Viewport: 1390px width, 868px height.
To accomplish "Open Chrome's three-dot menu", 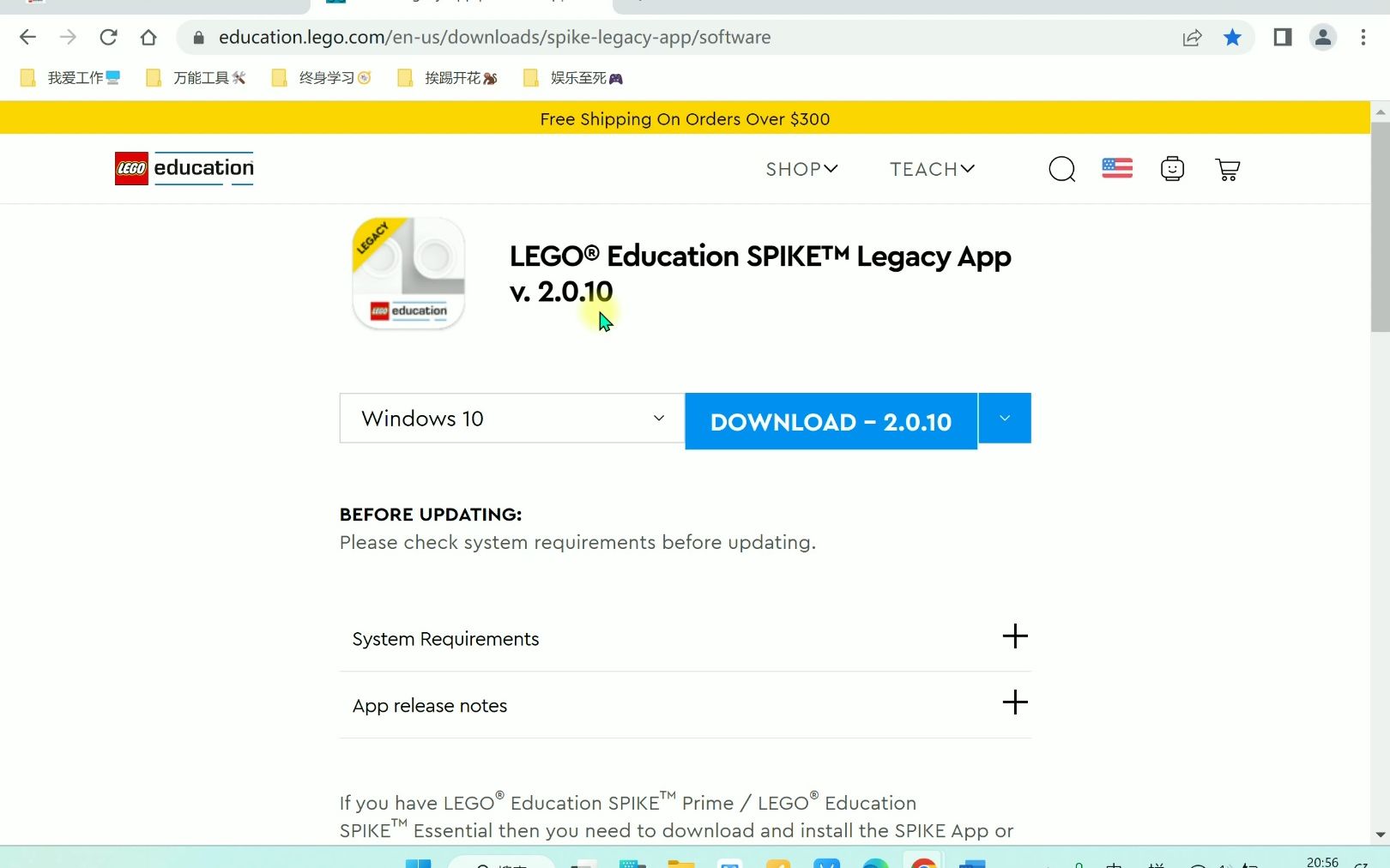I will [1363, 37].
